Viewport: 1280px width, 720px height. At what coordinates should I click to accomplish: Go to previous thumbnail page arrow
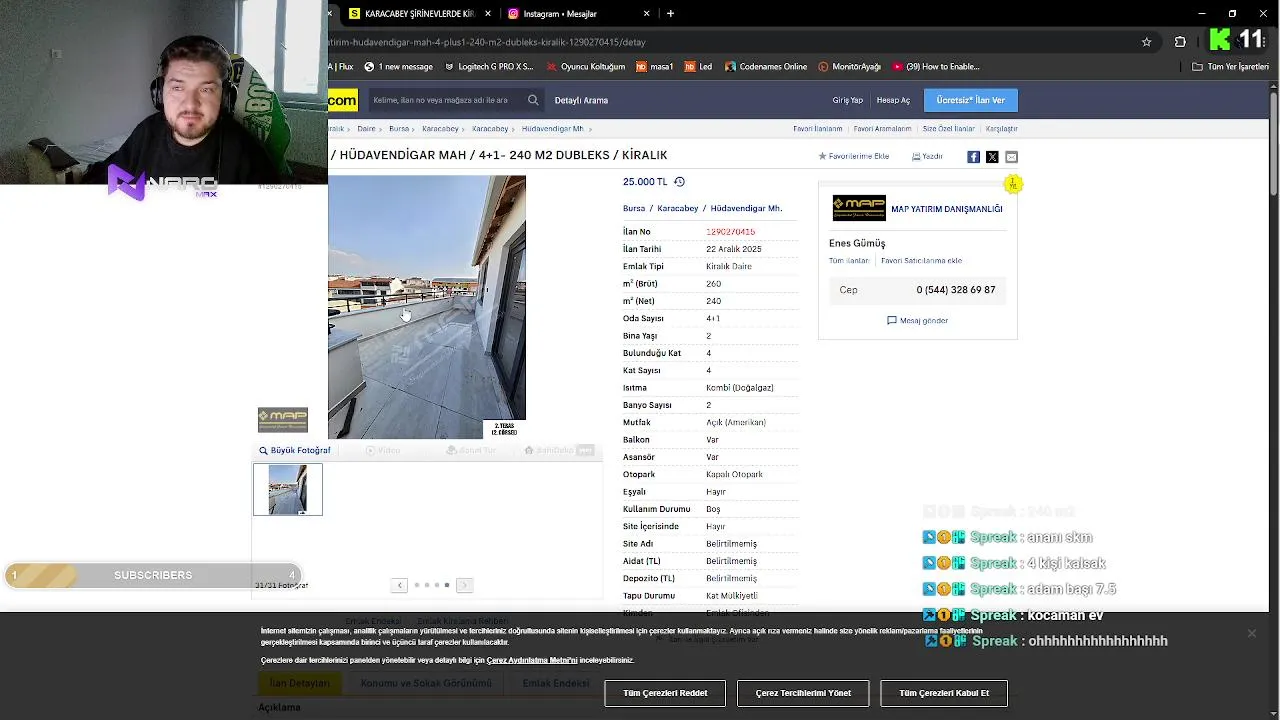399,585
